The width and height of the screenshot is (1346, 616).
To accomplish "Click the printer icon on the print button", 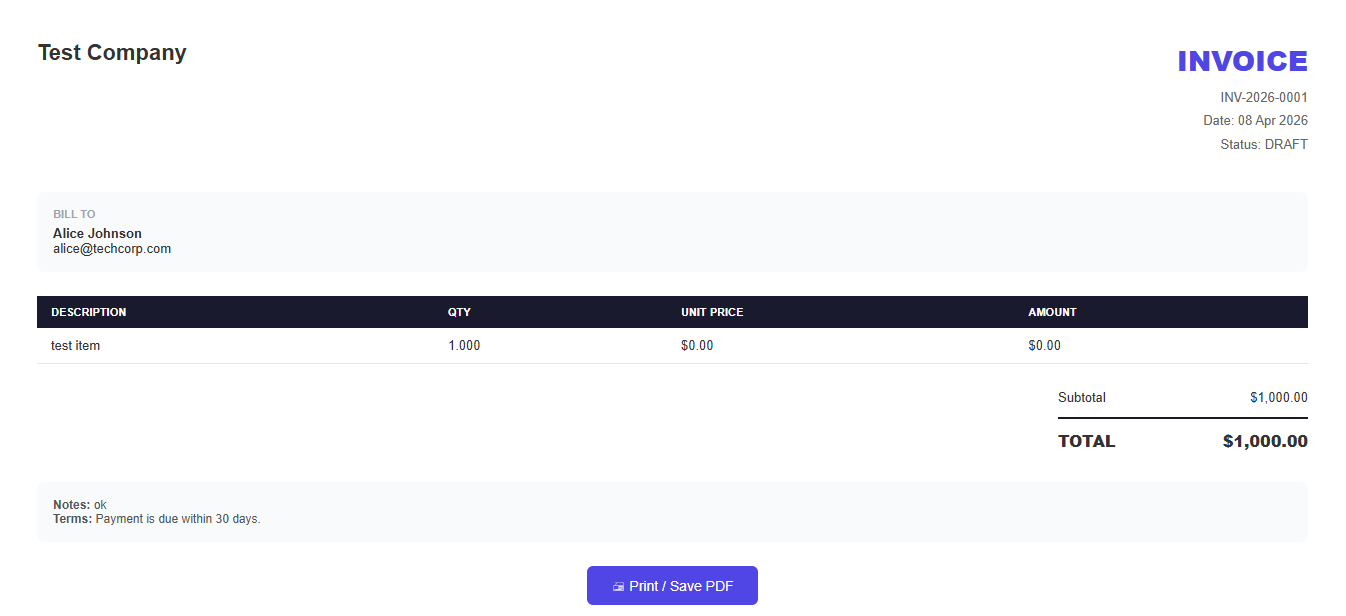I will click(x=618, y=587).
